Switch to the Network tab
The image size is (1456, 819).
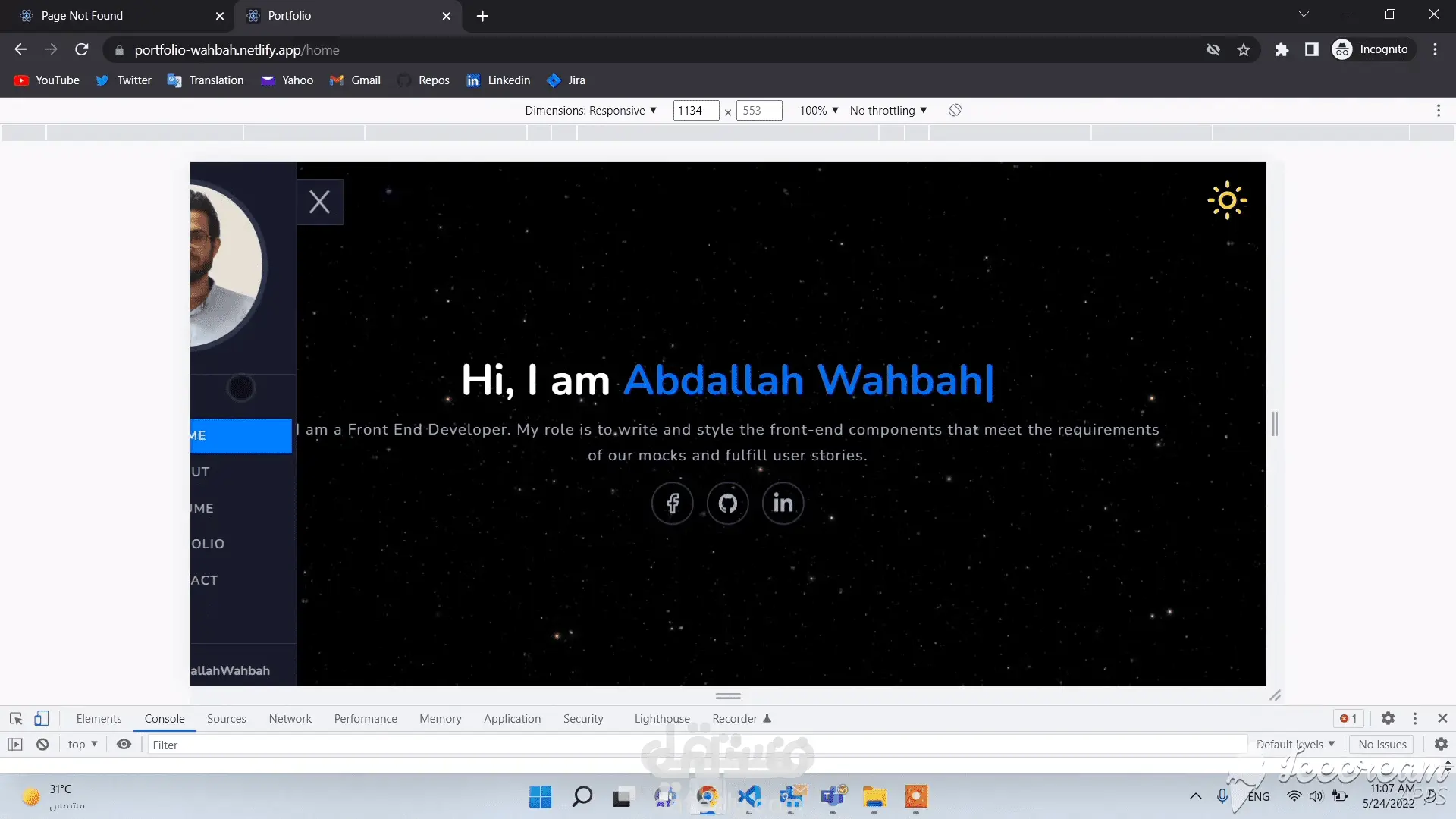point(290,719)
